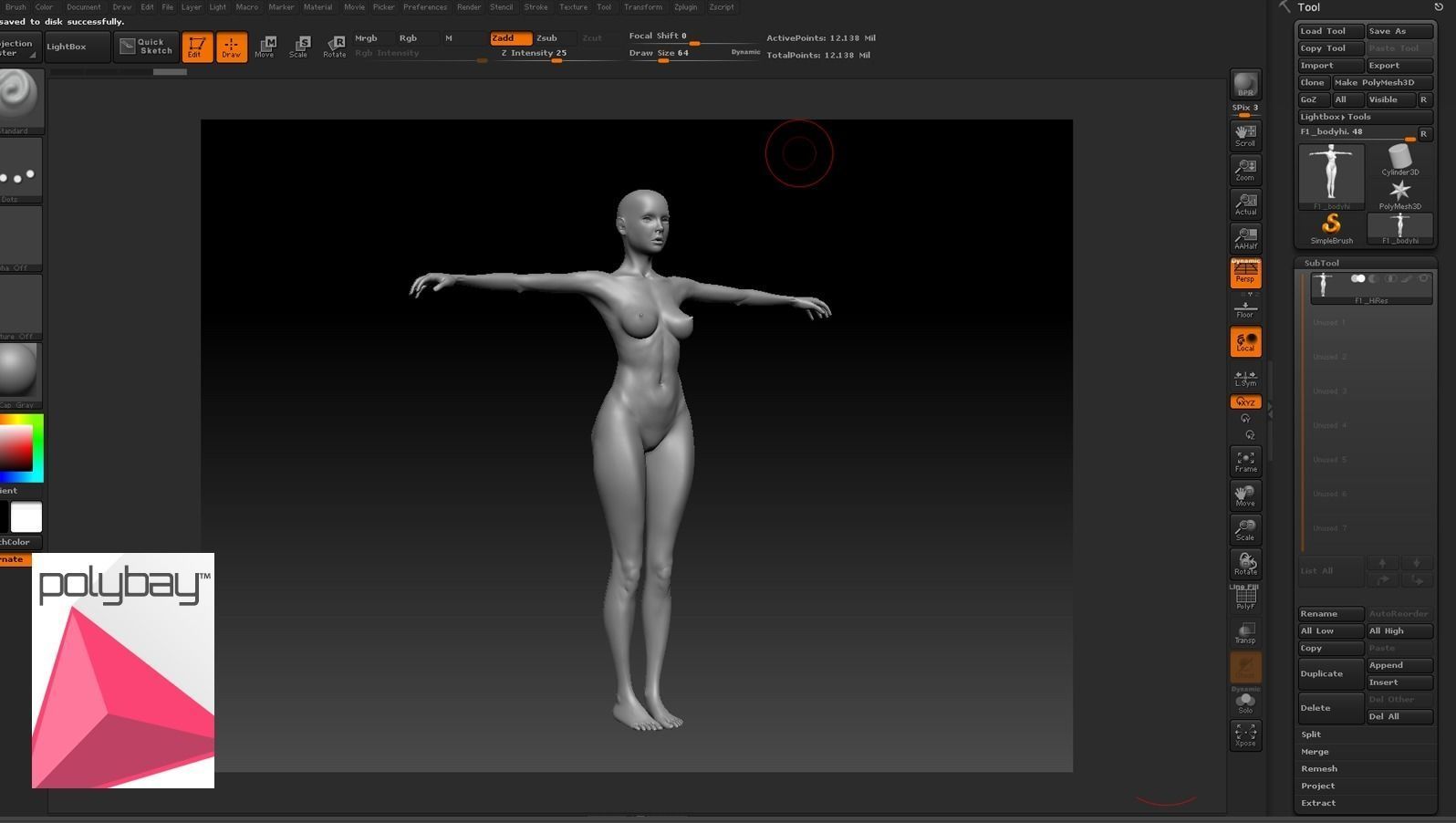Select the F1_HiRes subtool row
This screenshot has width=1456, height=823.
1371,288
